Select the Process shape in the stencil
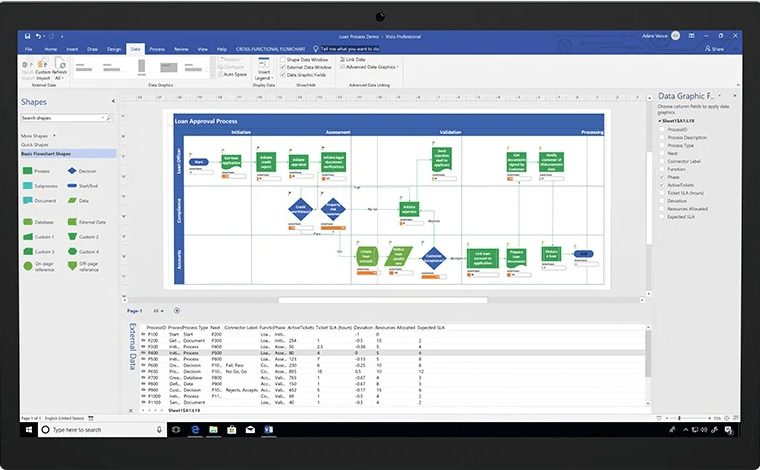 28,171
